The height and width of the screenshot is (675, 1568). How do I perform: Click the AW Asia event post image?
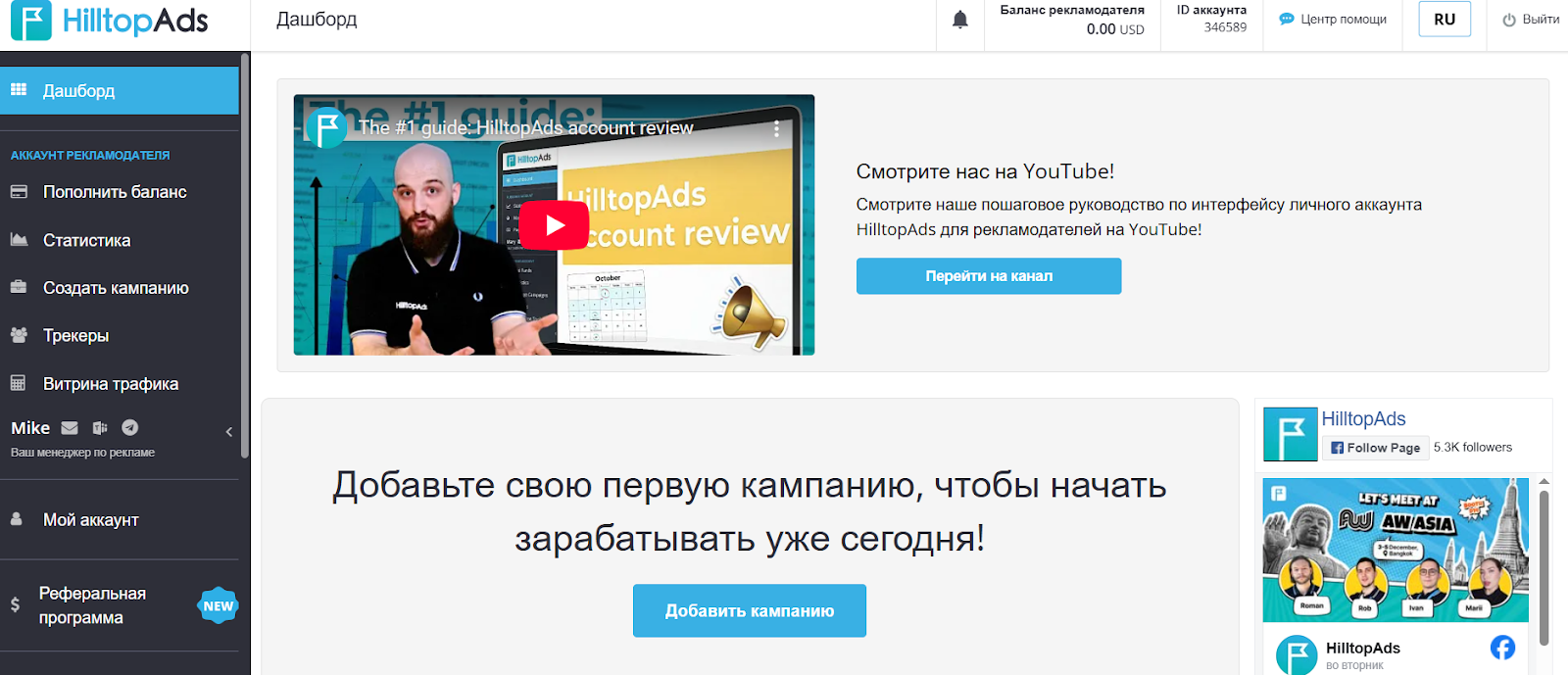(1396, 550)
